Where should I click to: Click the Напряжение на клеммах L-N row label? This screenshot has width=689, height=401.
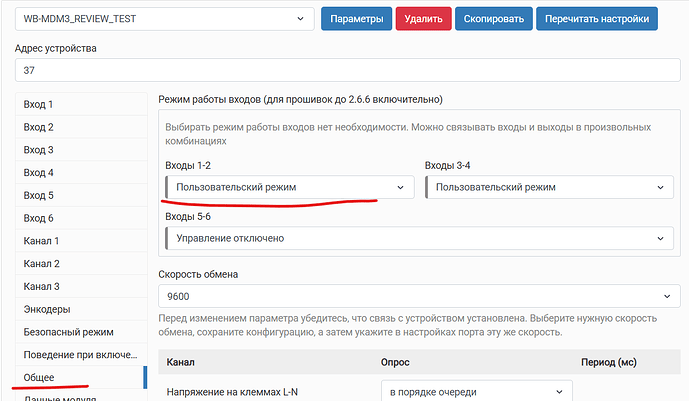[232, 392]
